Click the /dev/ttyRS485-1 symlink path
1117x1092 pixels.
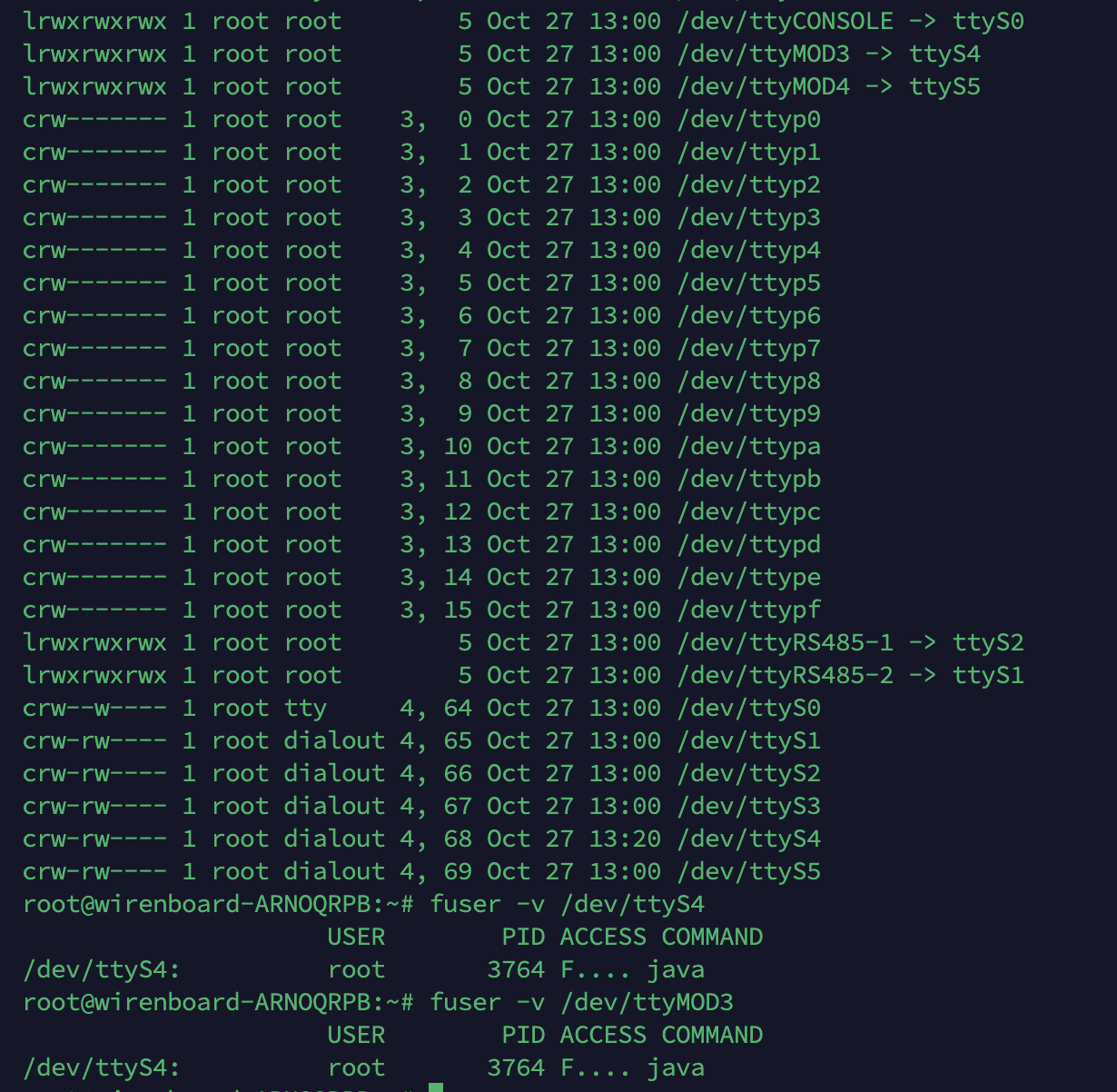[x=785, y=642]
